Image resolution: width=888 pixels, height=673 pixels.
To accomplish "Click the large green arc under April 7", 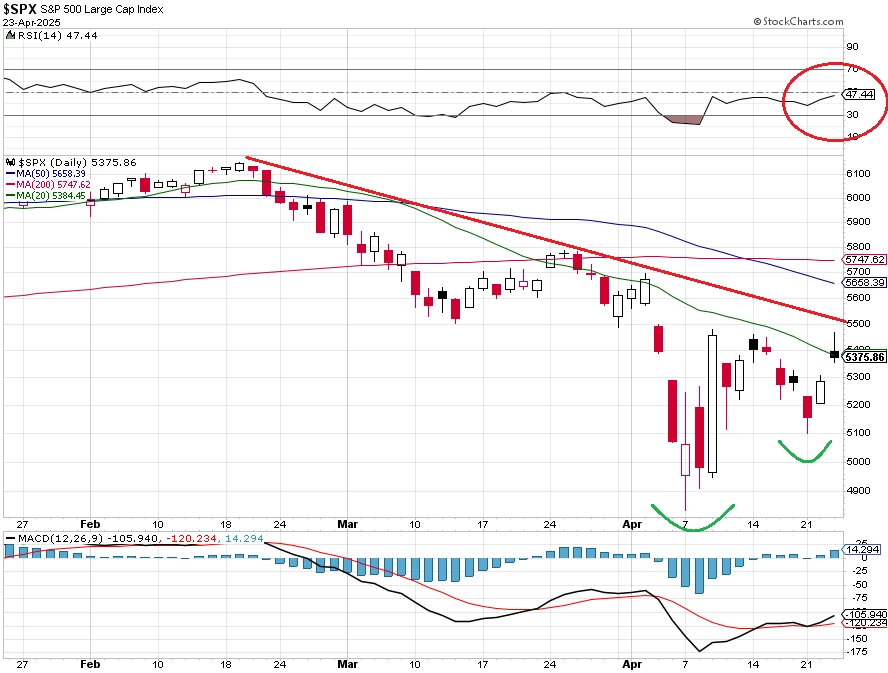I will click(x=693, y=518).
